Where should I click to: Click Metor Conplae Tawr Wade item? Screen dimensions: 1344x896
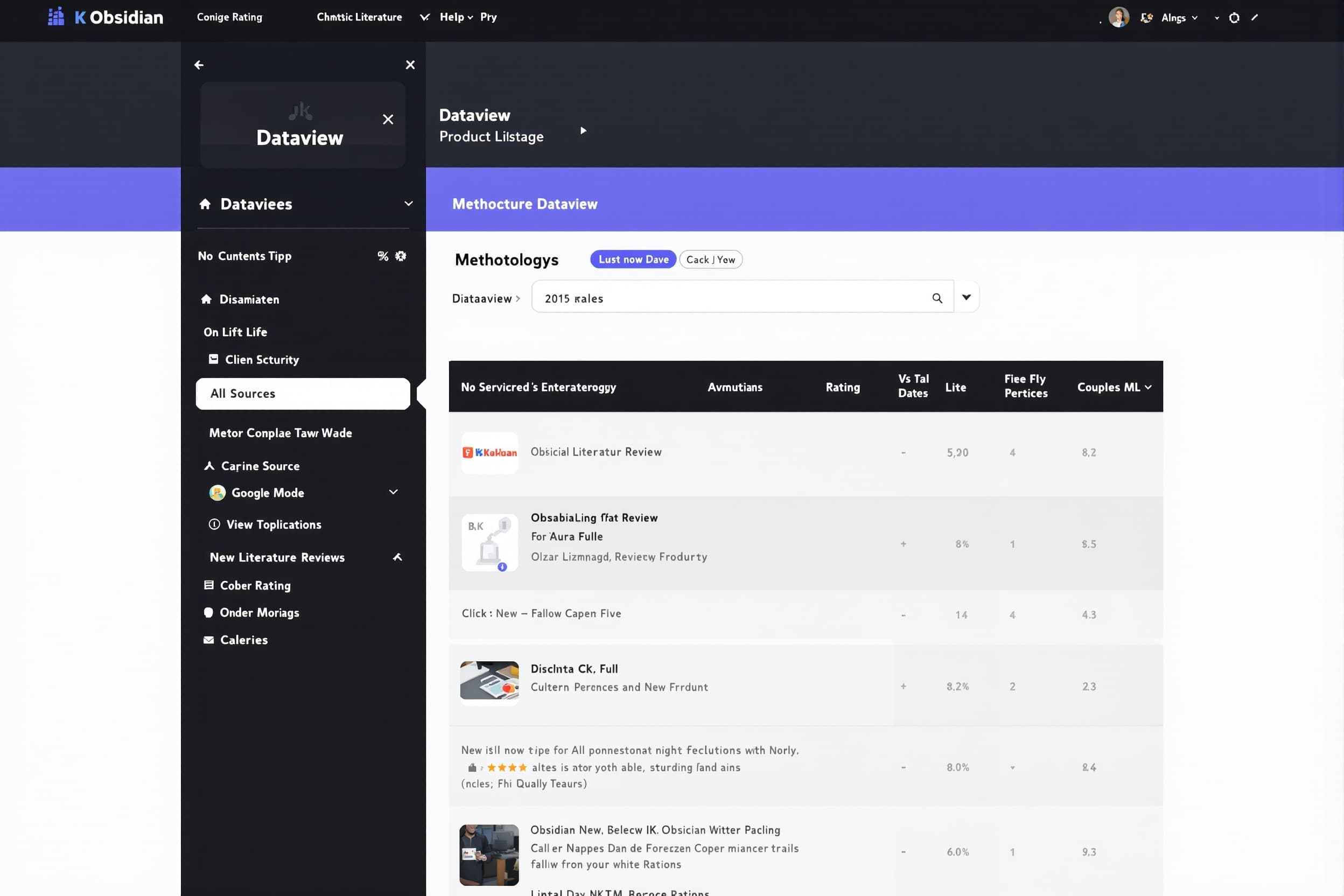281,433
